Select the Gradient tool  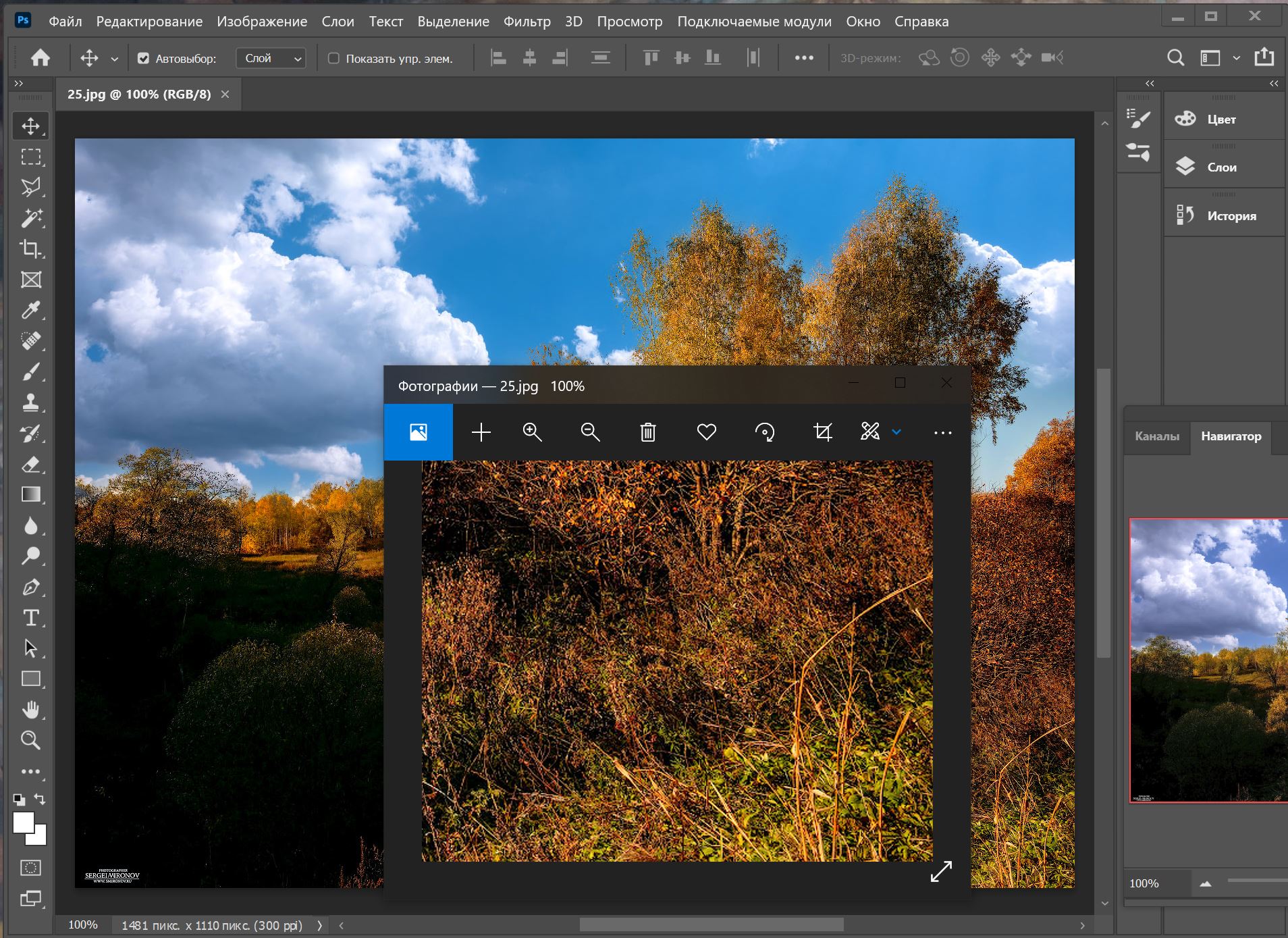(30, 494)
